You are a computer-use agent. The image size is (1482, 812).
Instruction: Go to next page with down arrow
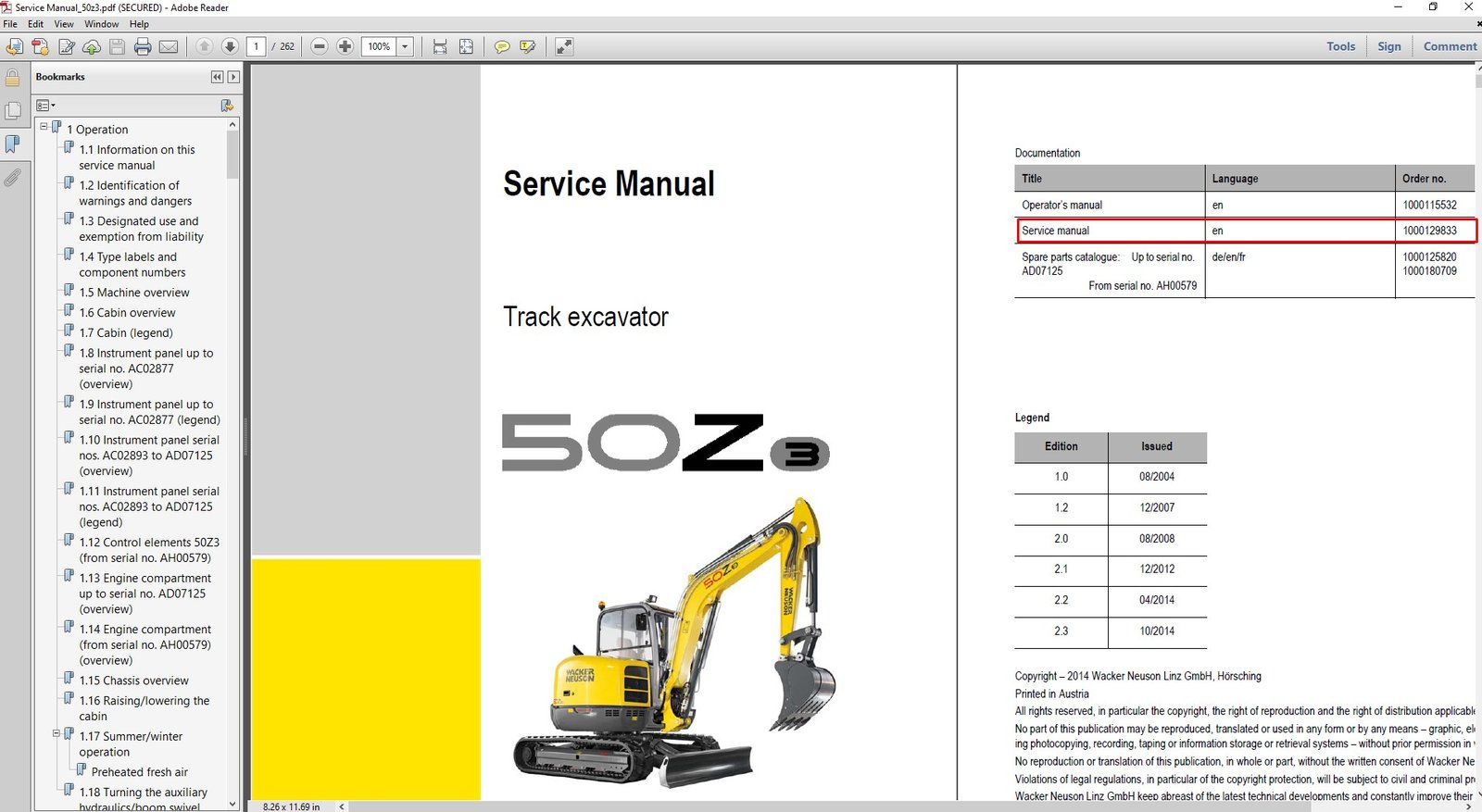pyautogui.click(x=230, y=46)
